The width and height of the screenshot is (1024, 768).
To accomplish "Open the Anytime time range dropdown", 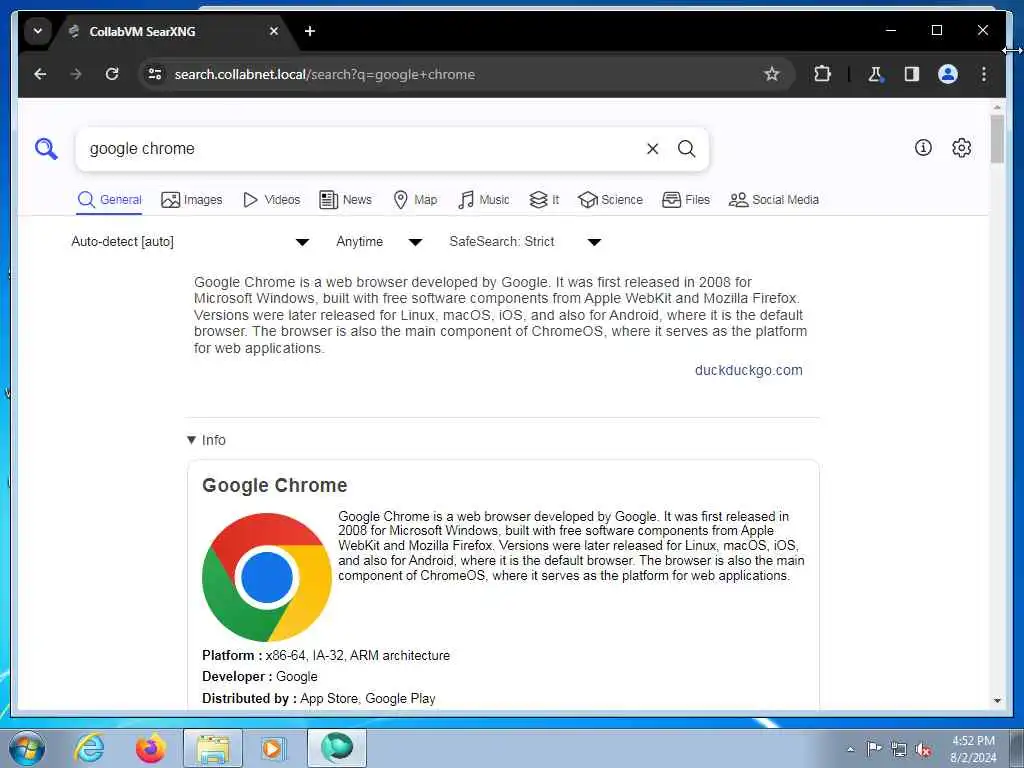I will click(x=379, y=242).
